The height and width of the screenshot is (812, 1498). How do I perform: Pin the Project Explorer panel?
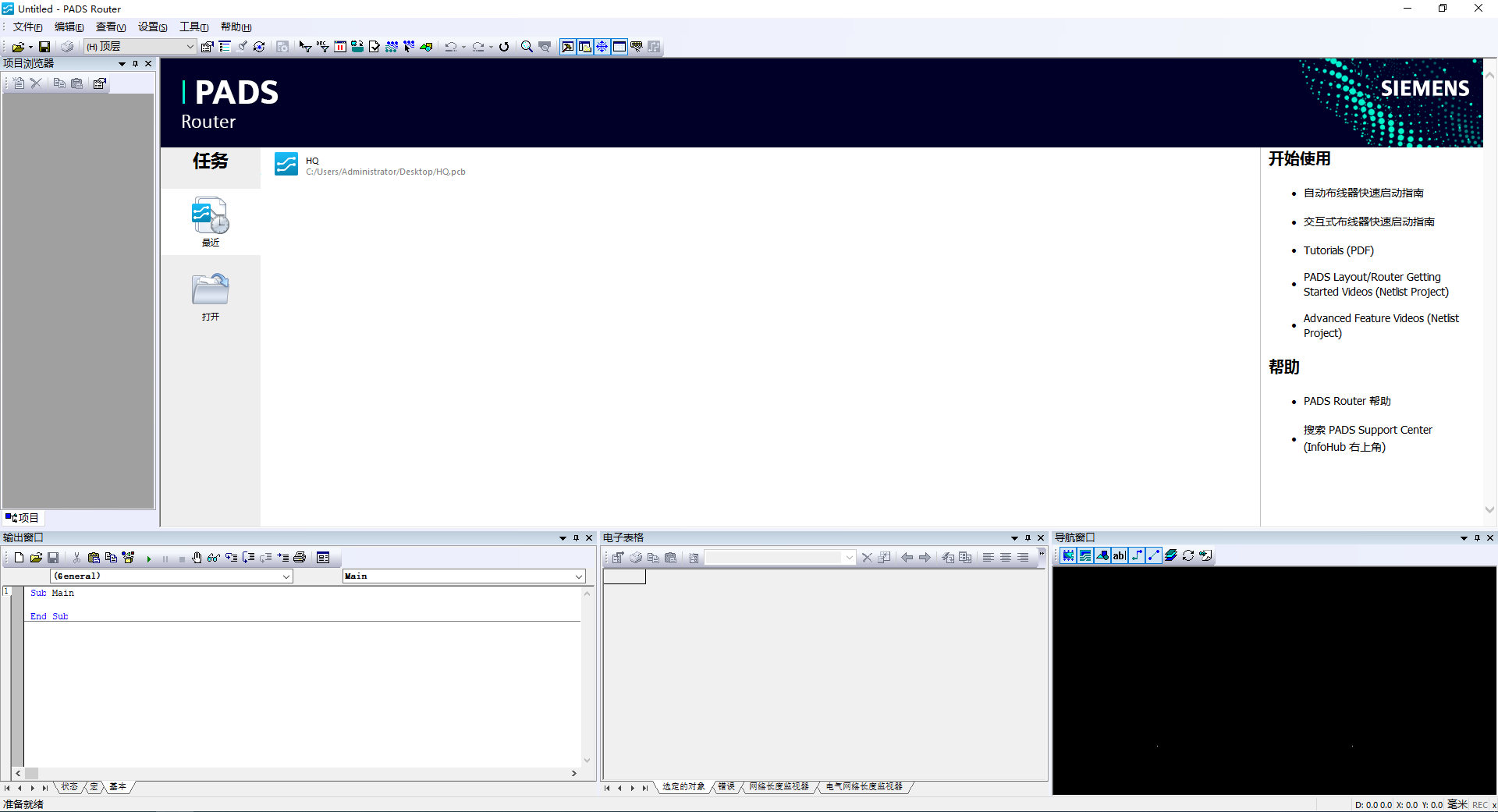click(x=135, y=64)
